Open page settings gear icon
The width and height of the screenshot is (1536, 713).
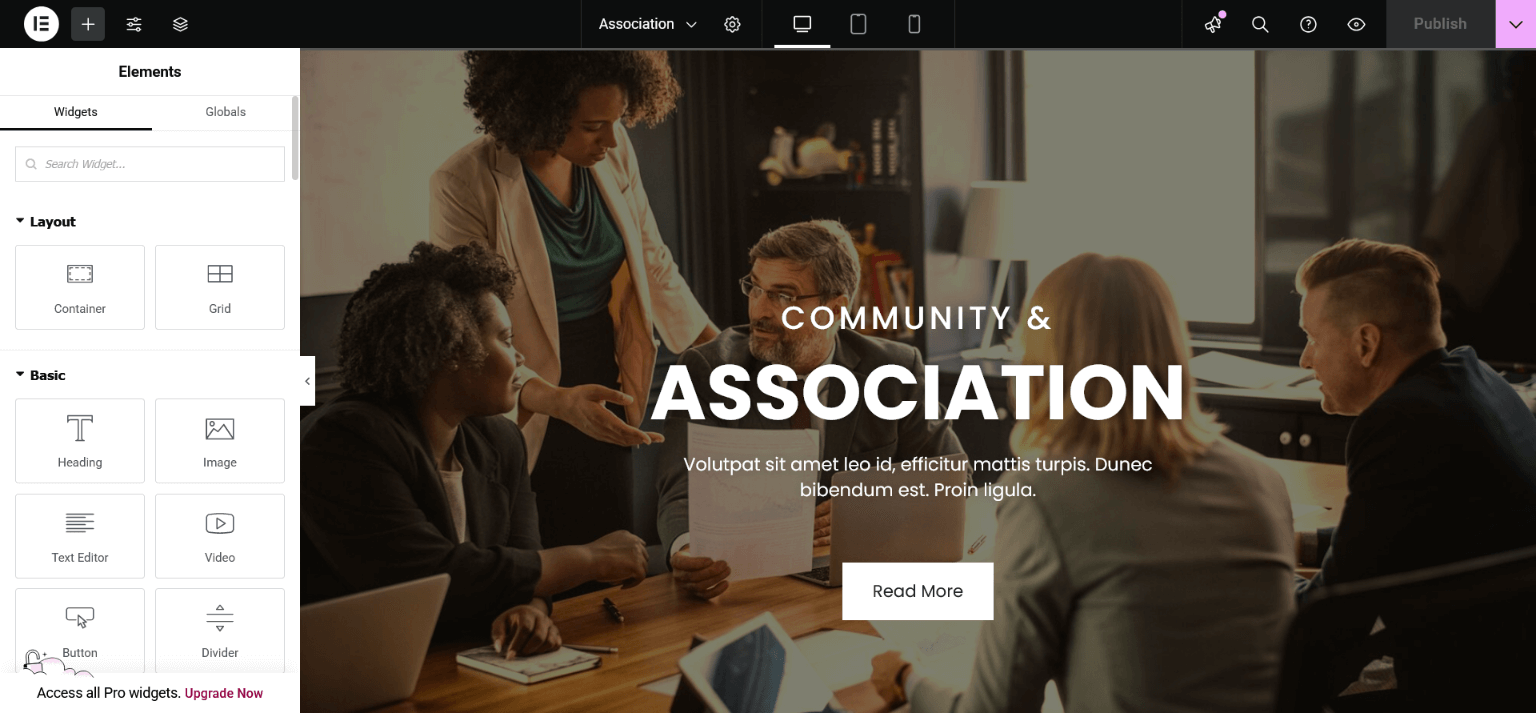click(732, 24)
